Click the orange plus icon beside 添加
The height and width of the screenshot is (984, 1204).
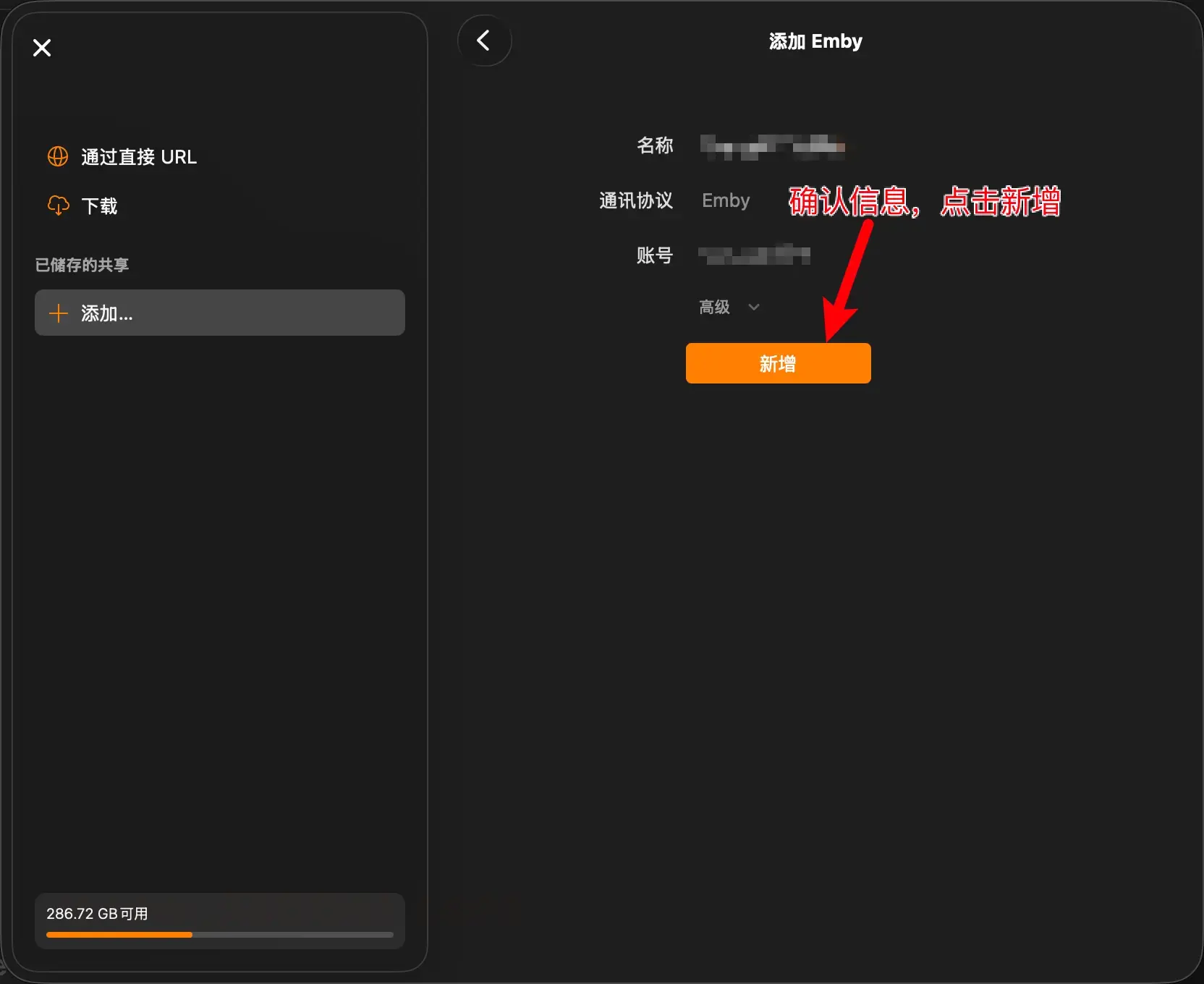click(x=58, y=313)
